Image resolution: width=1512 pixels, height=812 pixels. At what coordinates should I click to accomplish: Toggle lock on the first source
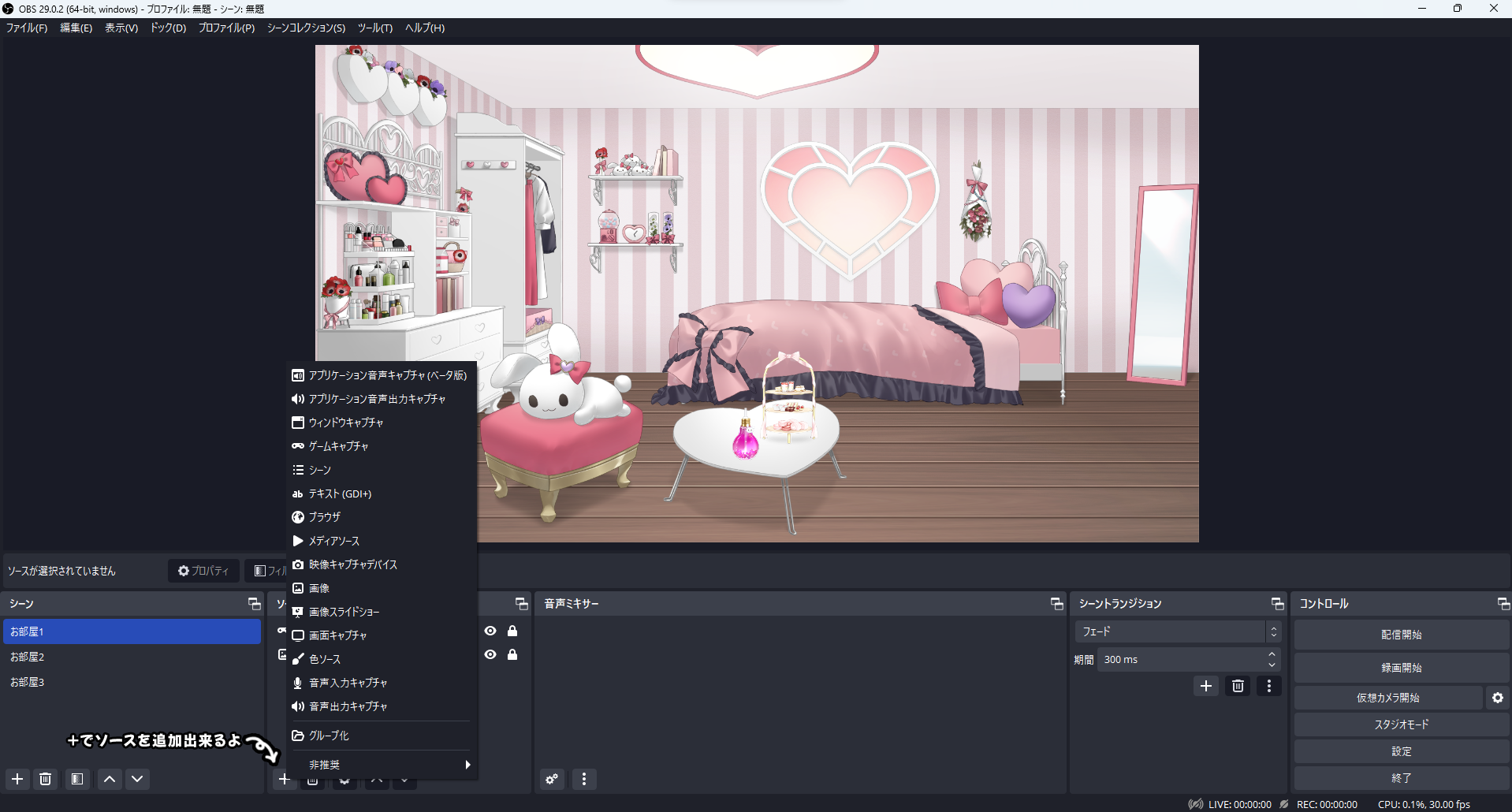coord(512,631)
